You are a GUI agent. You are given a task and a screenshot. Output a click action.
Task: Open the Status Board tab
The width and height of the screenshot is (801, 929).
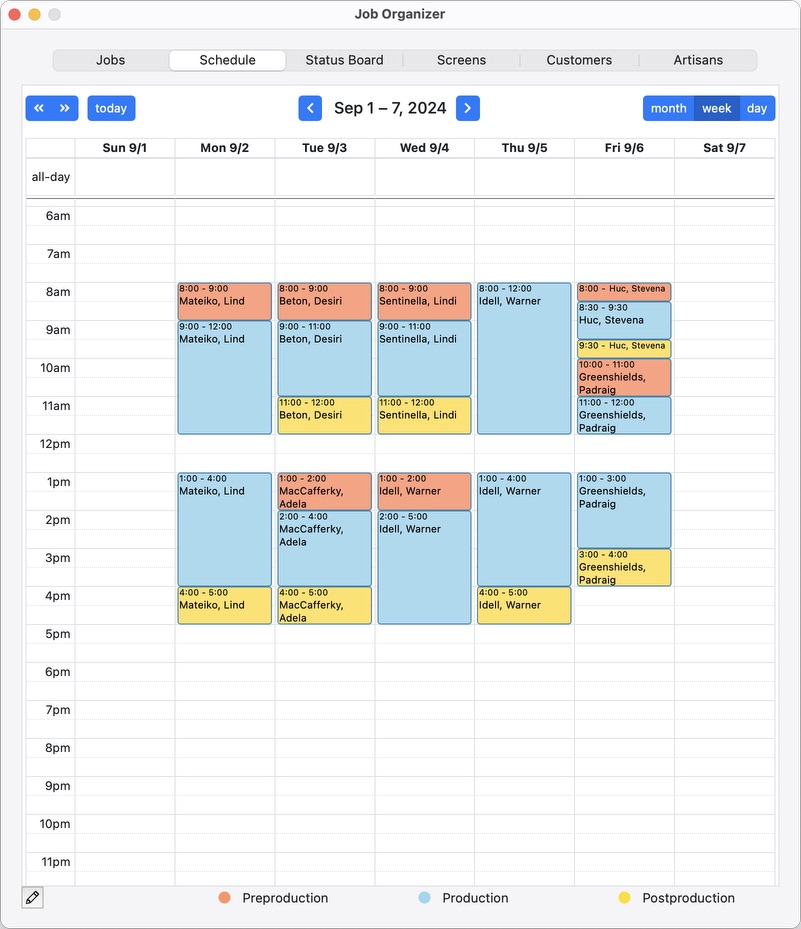(x=344, y=60)
